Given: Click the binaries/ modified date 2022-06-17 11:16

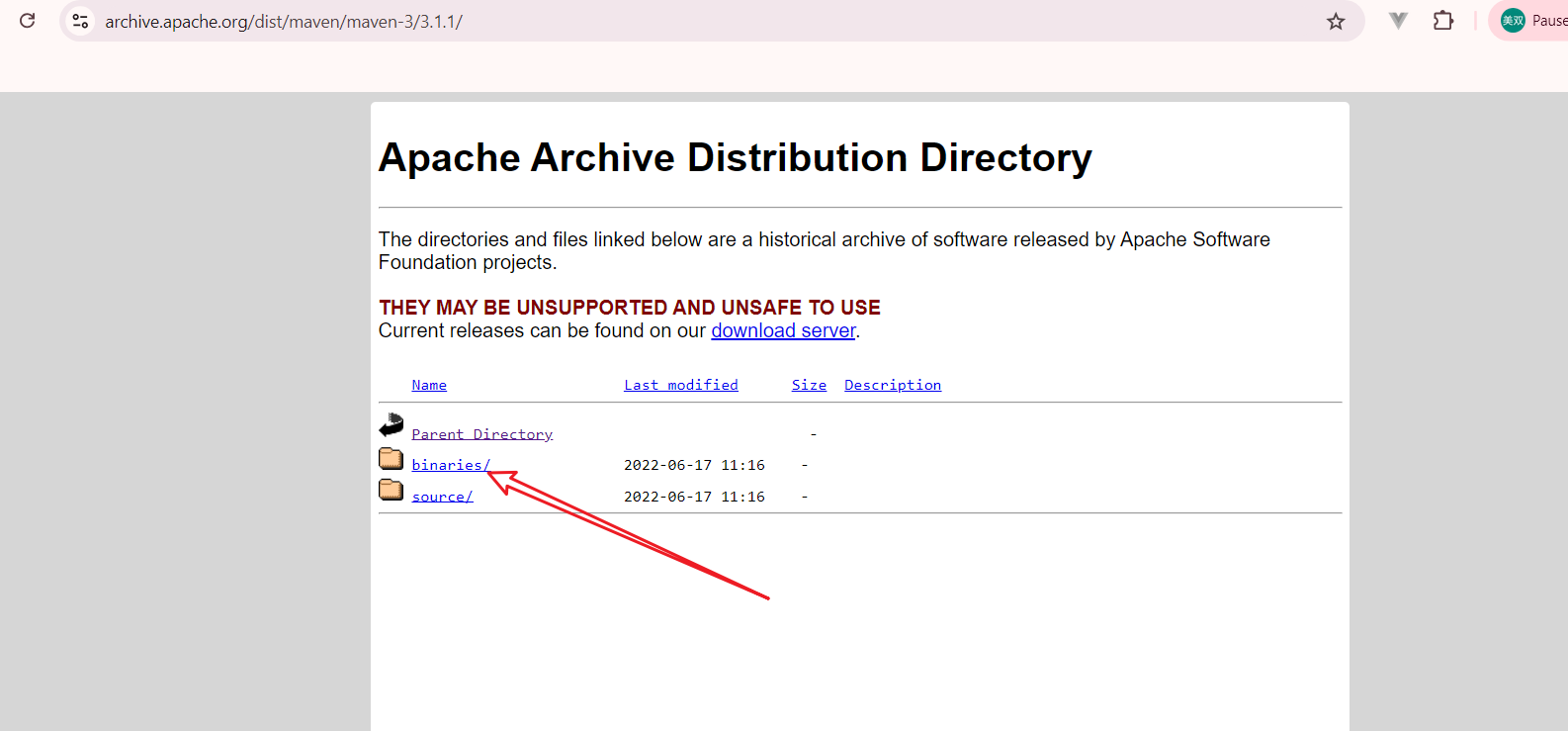Looking at the screenshot, I should [694, 465].
